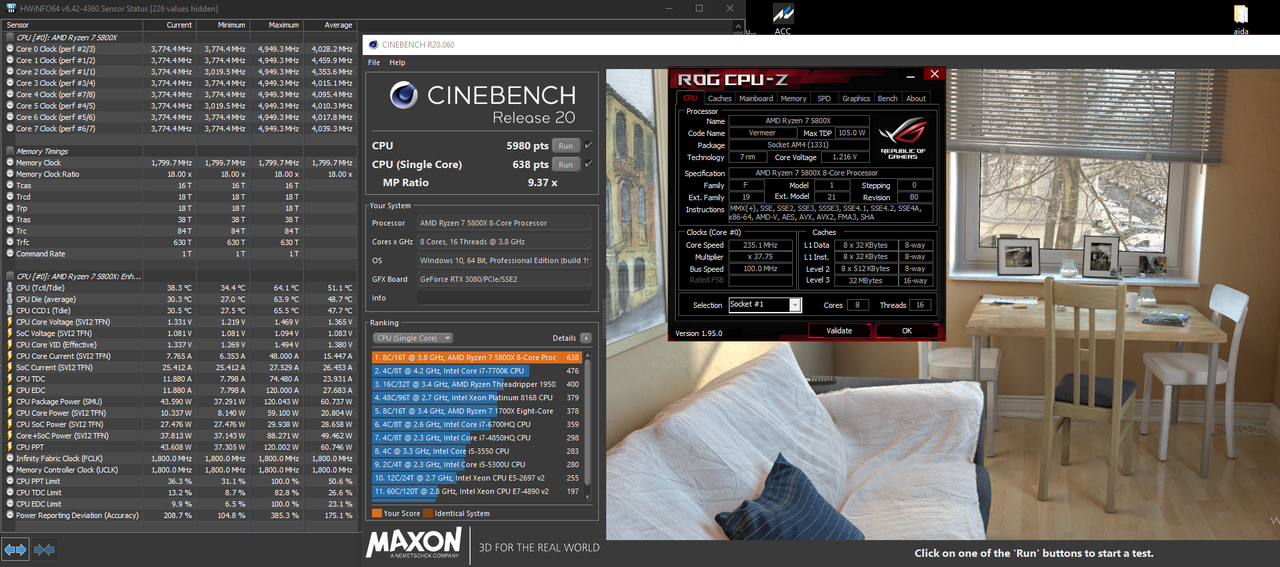The image size is (1280, 567).
Task: Click the CPU [#0] Ryzen 5800X group icon
Action: (x=10, y=37)
